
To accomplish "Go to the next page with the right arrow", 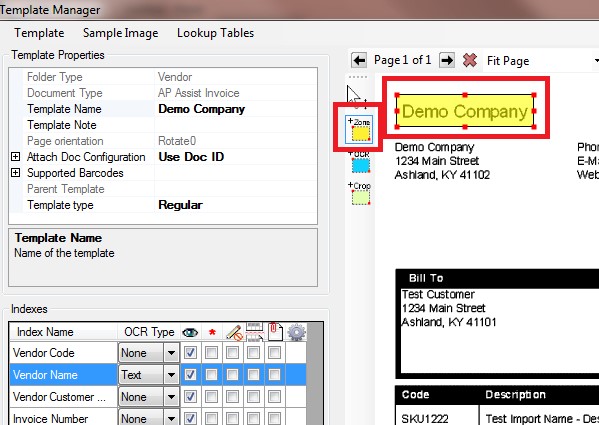I will [447, 60].
